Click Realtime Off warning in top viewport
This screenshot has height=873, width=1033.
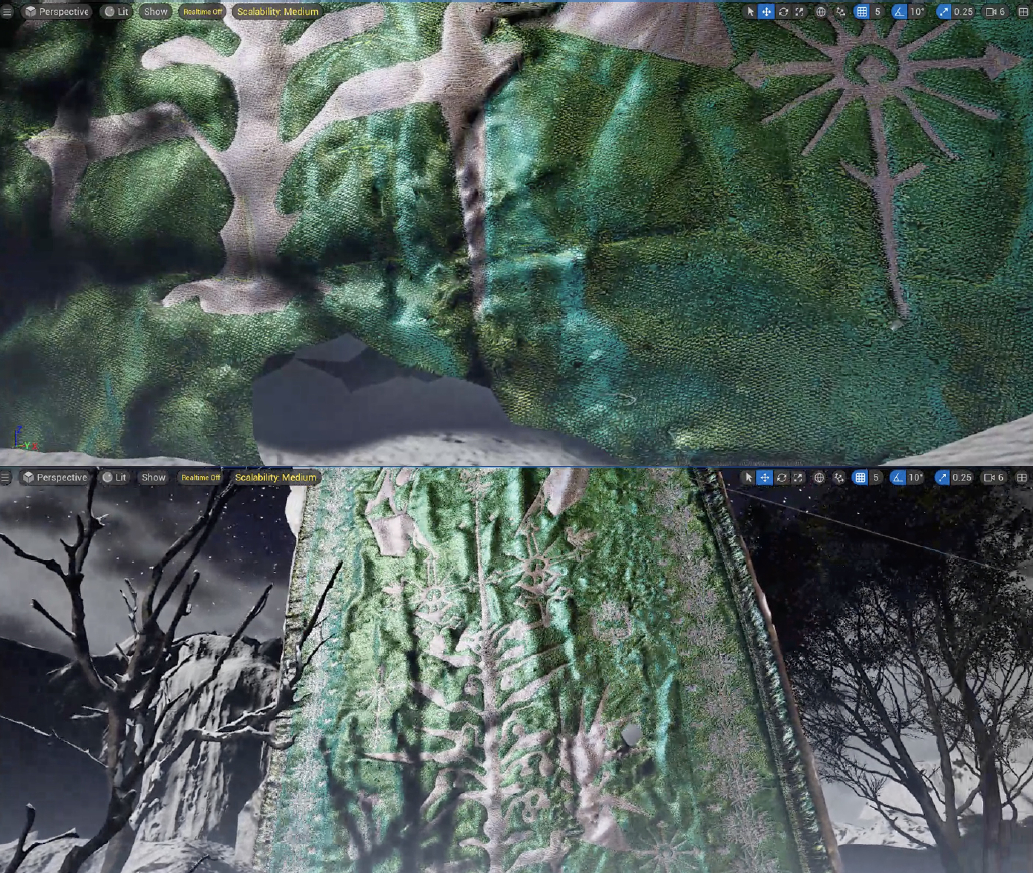[x=202, y=12]
